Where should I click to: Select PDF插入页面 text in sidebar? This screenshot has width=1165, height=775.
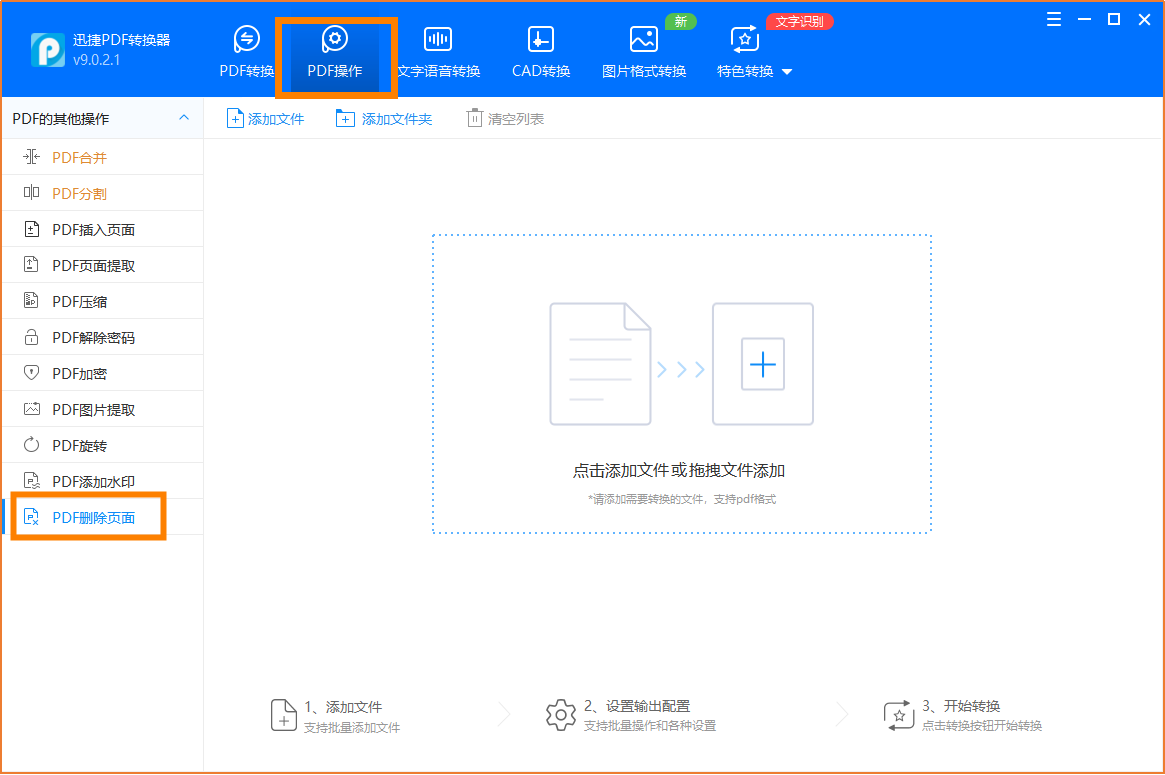94,230
